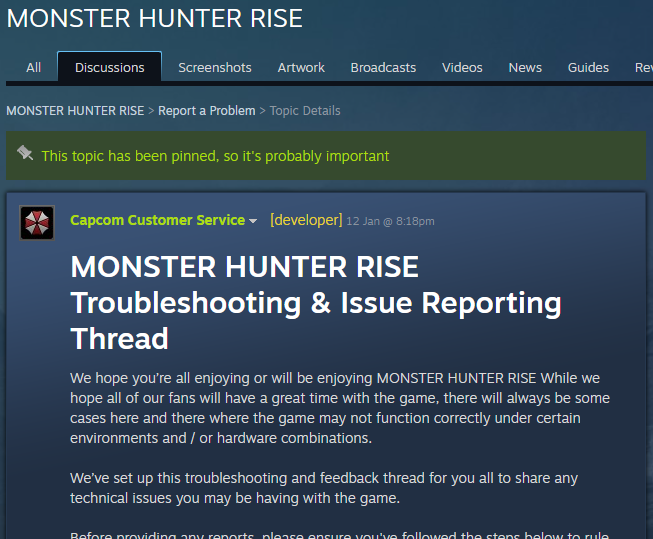
Task: Open the Artwork tab
Action: (x=301, y=67)
